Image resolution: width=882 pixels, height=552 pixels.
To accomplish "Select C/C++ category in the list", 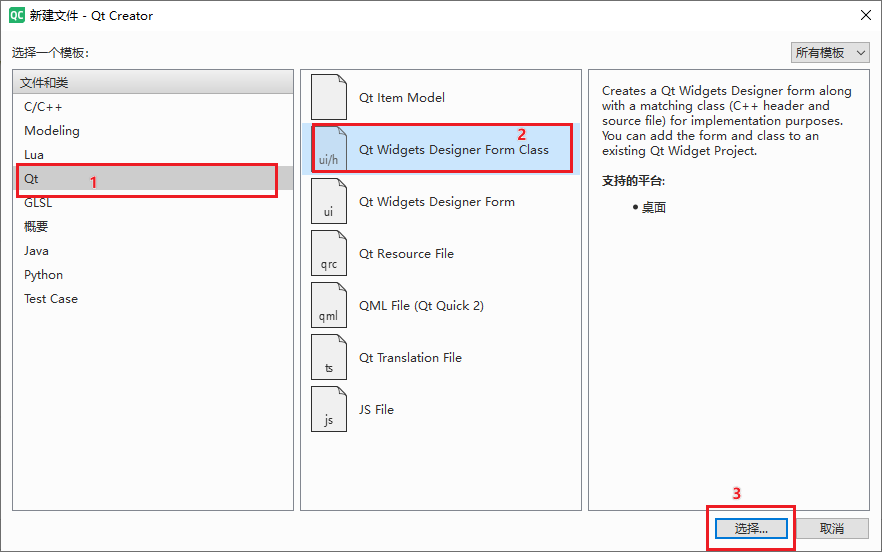I will [x=153, y=107].
